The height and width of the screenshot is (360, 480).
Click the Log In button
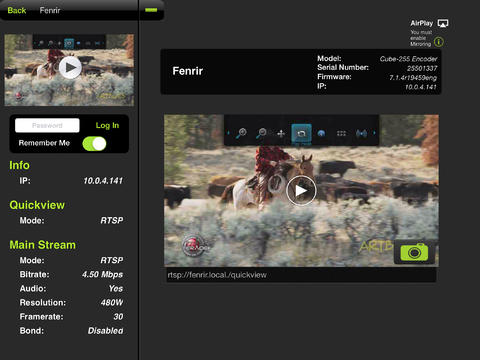click(107, 125)
